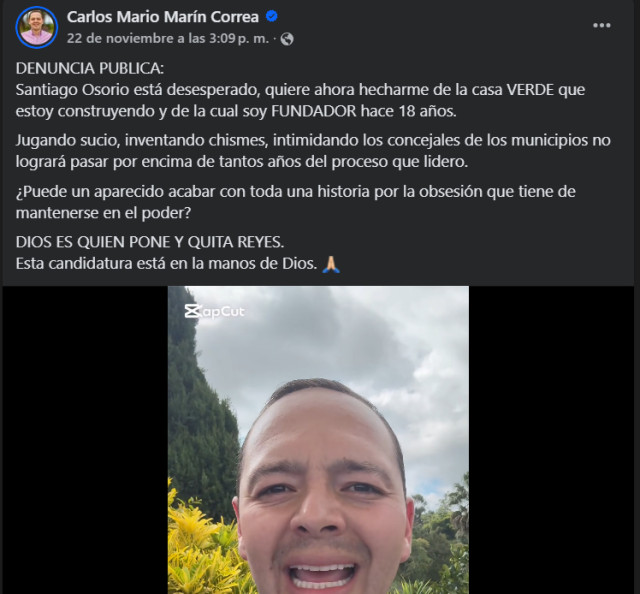Screen dimensions: 640x594
Task: Click the praying hands emoji
Action: pos(331,264)
